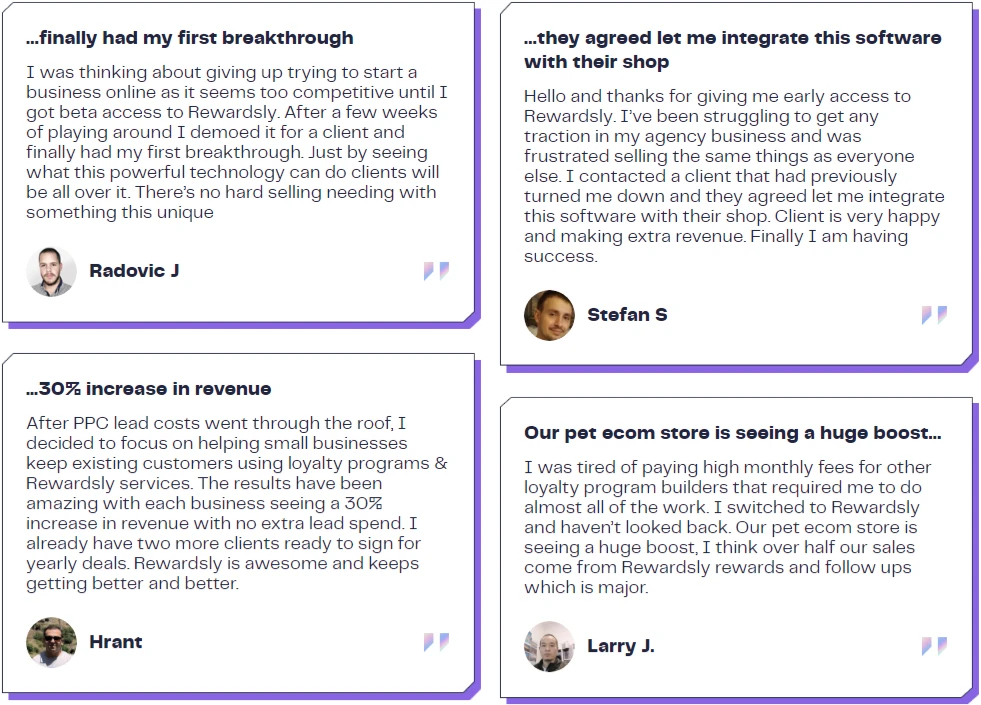
Task: Click Stefan S's avatar picture
Action: [x=549, y=315]
